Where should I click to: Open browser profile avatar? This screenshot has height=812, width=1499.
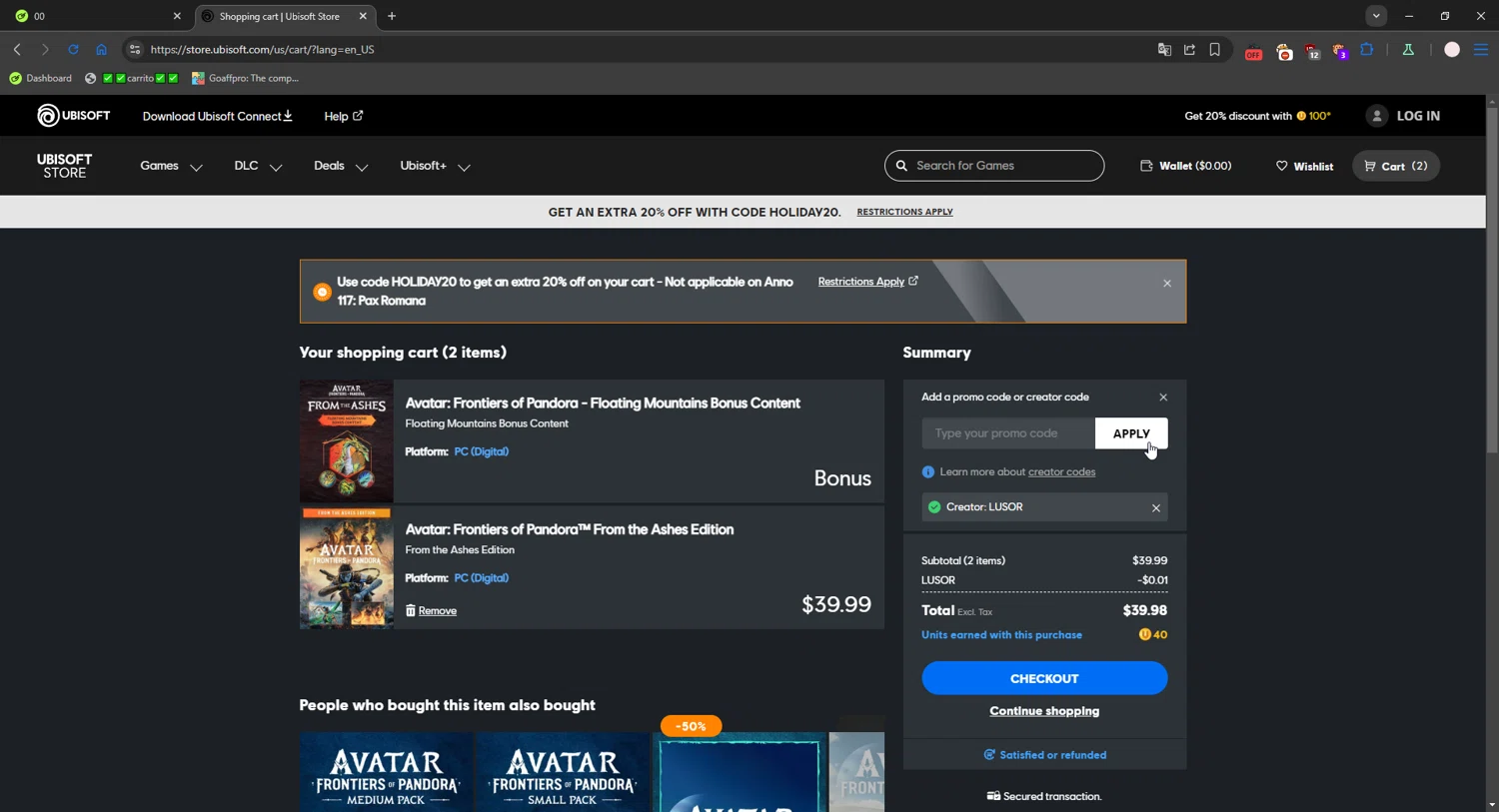[x=1452, y=49]
